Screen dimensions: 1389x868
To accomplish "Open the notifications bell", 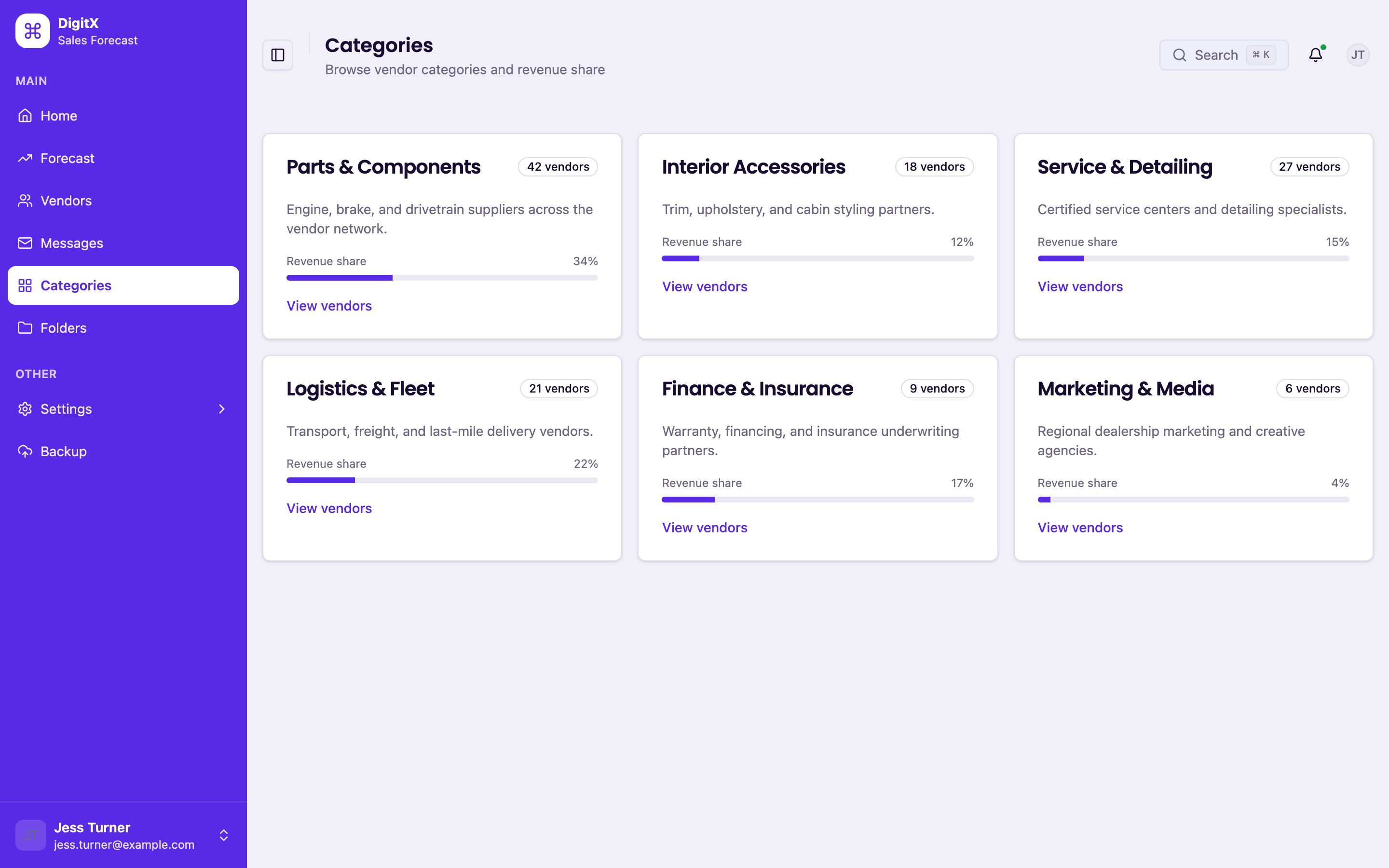I will (1316, 55).
